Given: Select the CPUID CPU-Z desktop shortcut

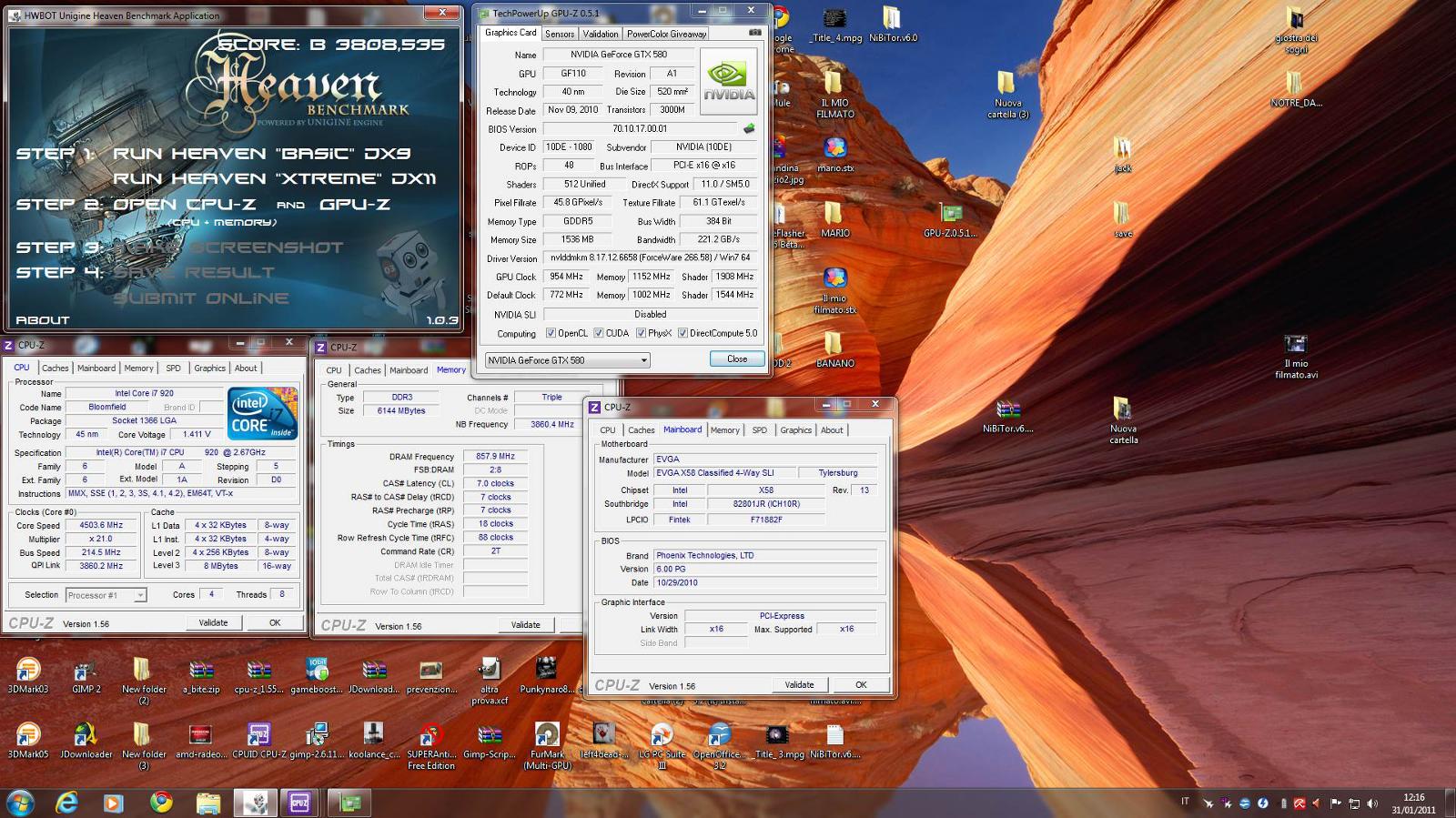Looking at the screenshot, I should (x=258, y=741).
